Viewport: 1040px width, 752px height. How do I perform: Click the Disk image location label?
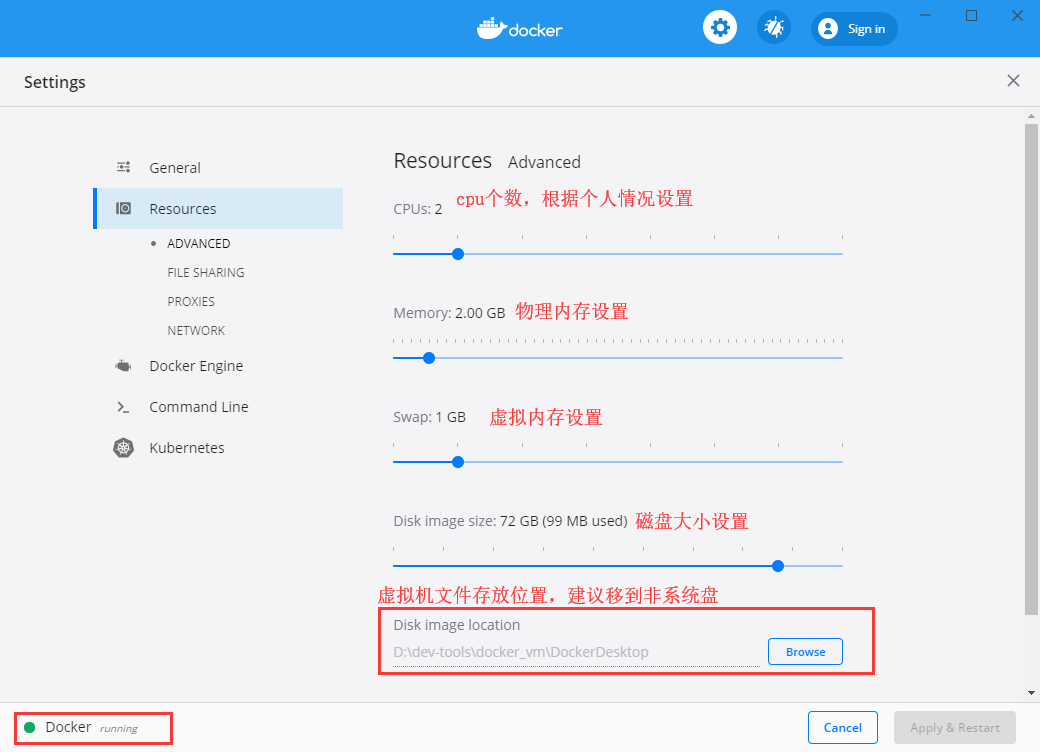(456, 625)
